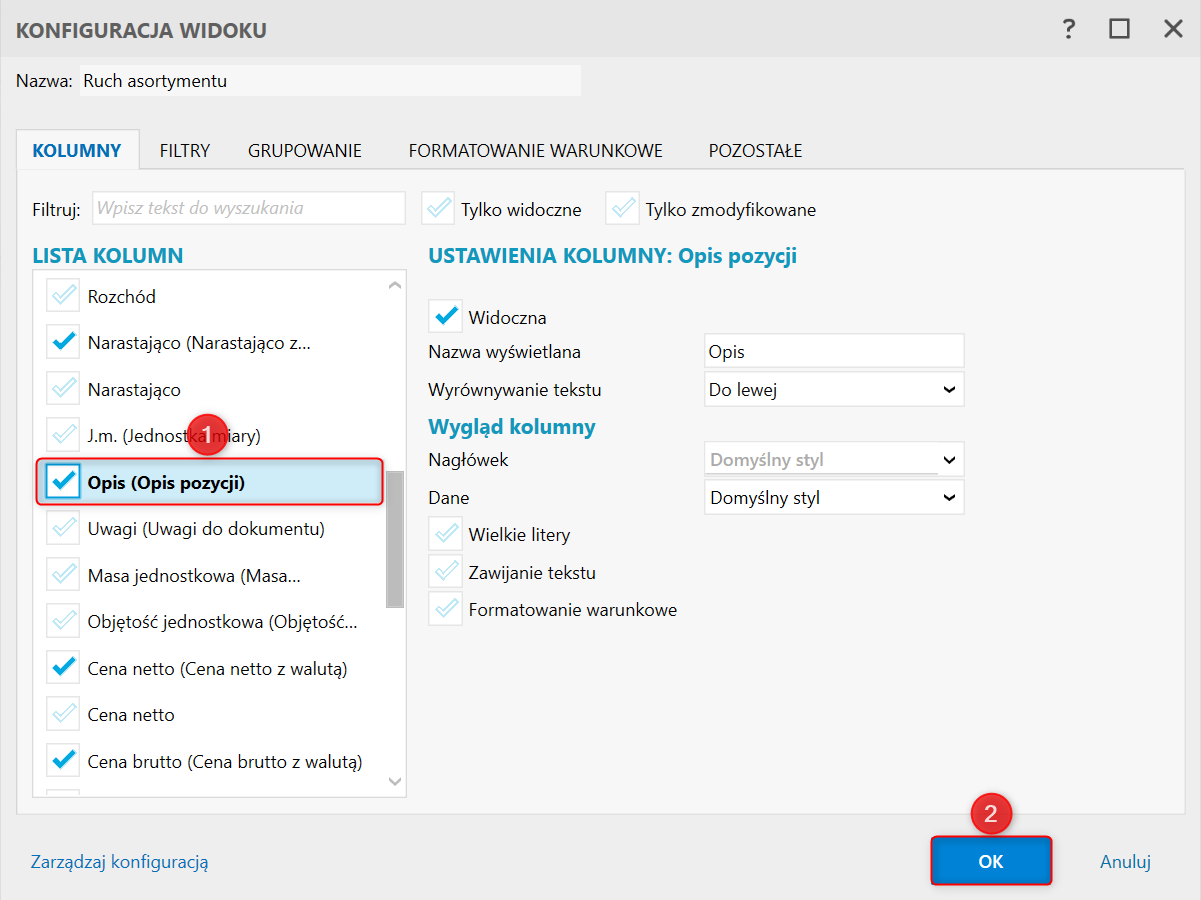Open the FORMATOWANIE WARUNKOWE tab

[535, 151]
